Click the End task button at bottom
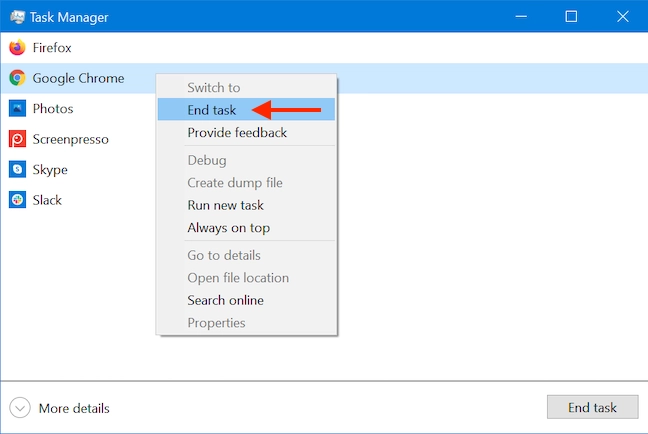 (x=593, y=407)
